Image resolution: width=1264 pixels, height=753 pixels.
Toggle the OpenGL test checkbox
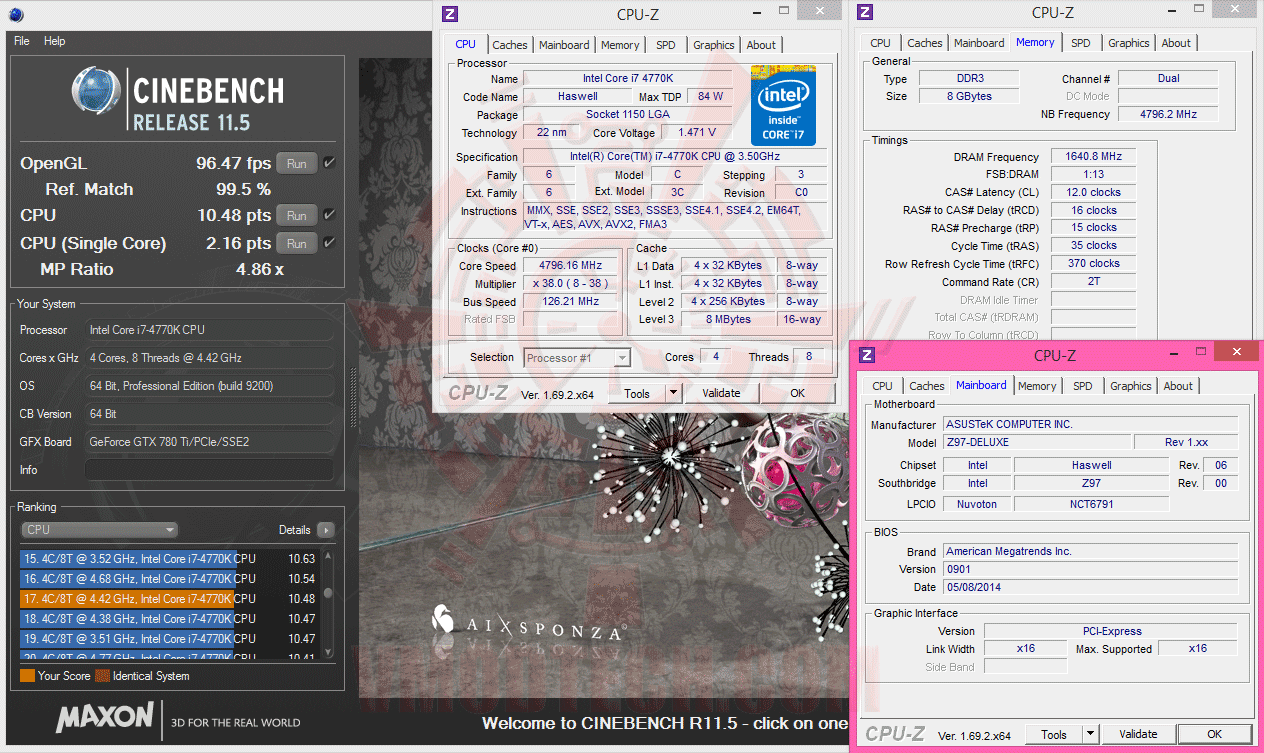click(329, 162)
